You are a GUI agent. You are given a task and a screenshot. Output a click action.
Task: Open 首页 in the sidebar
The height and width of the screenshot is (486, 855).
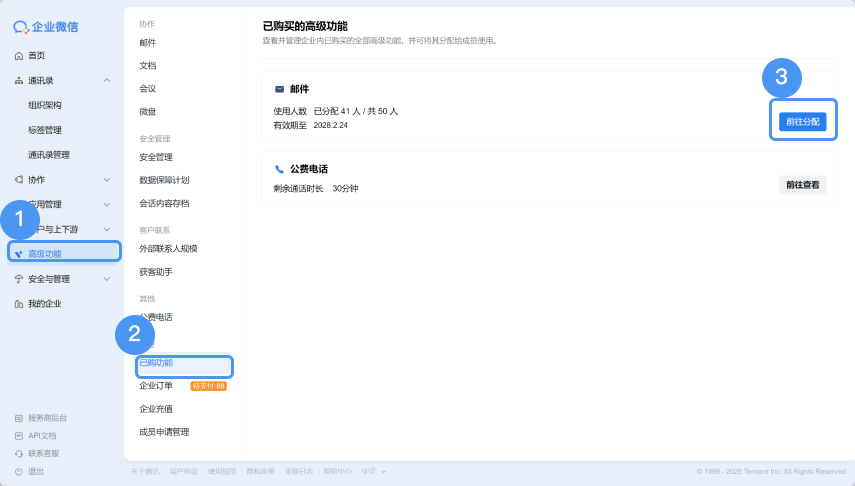click(x=37, y=56)
